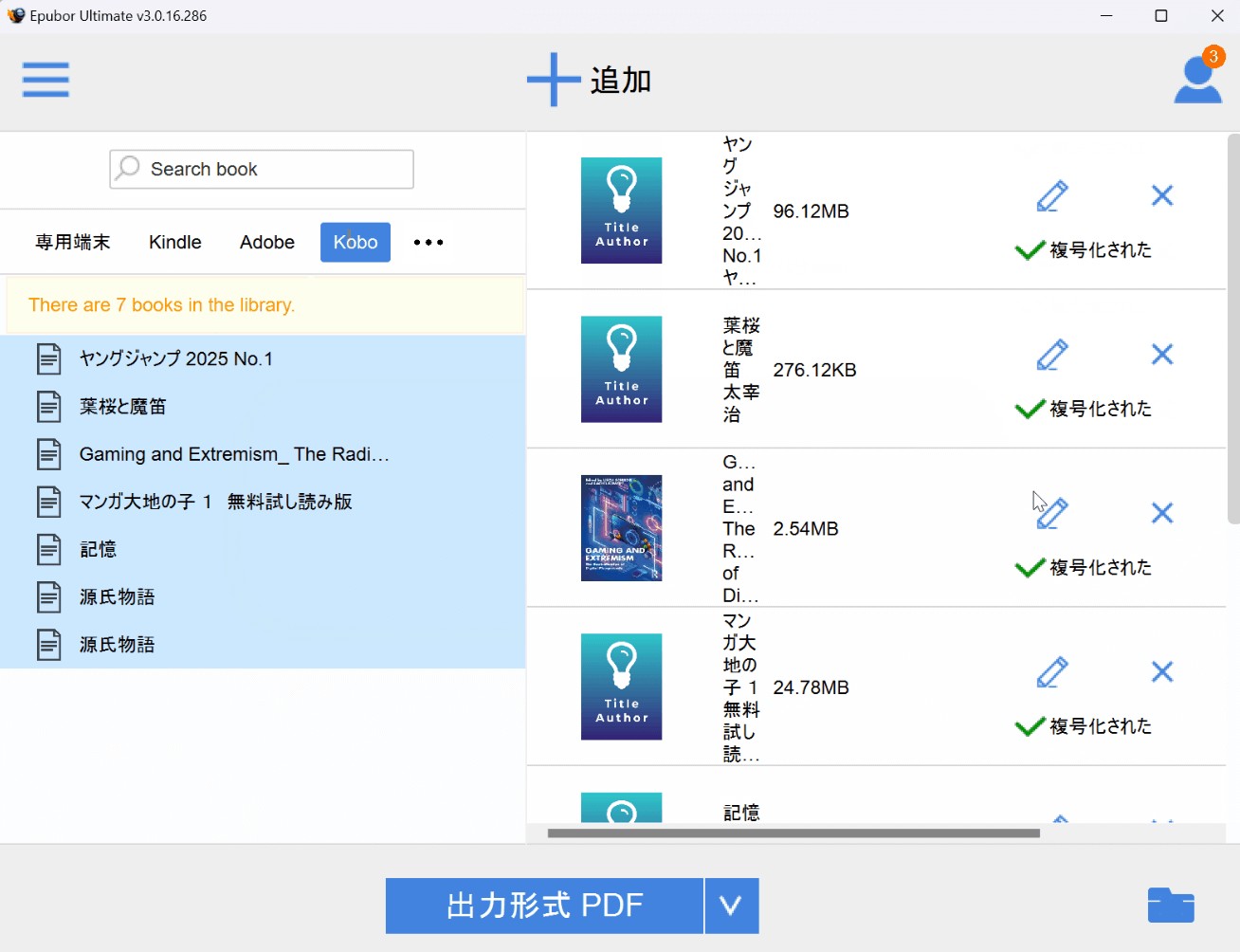Open the output folder icon
This screenshot has height=952, width=1240.
coord(1171,906)
